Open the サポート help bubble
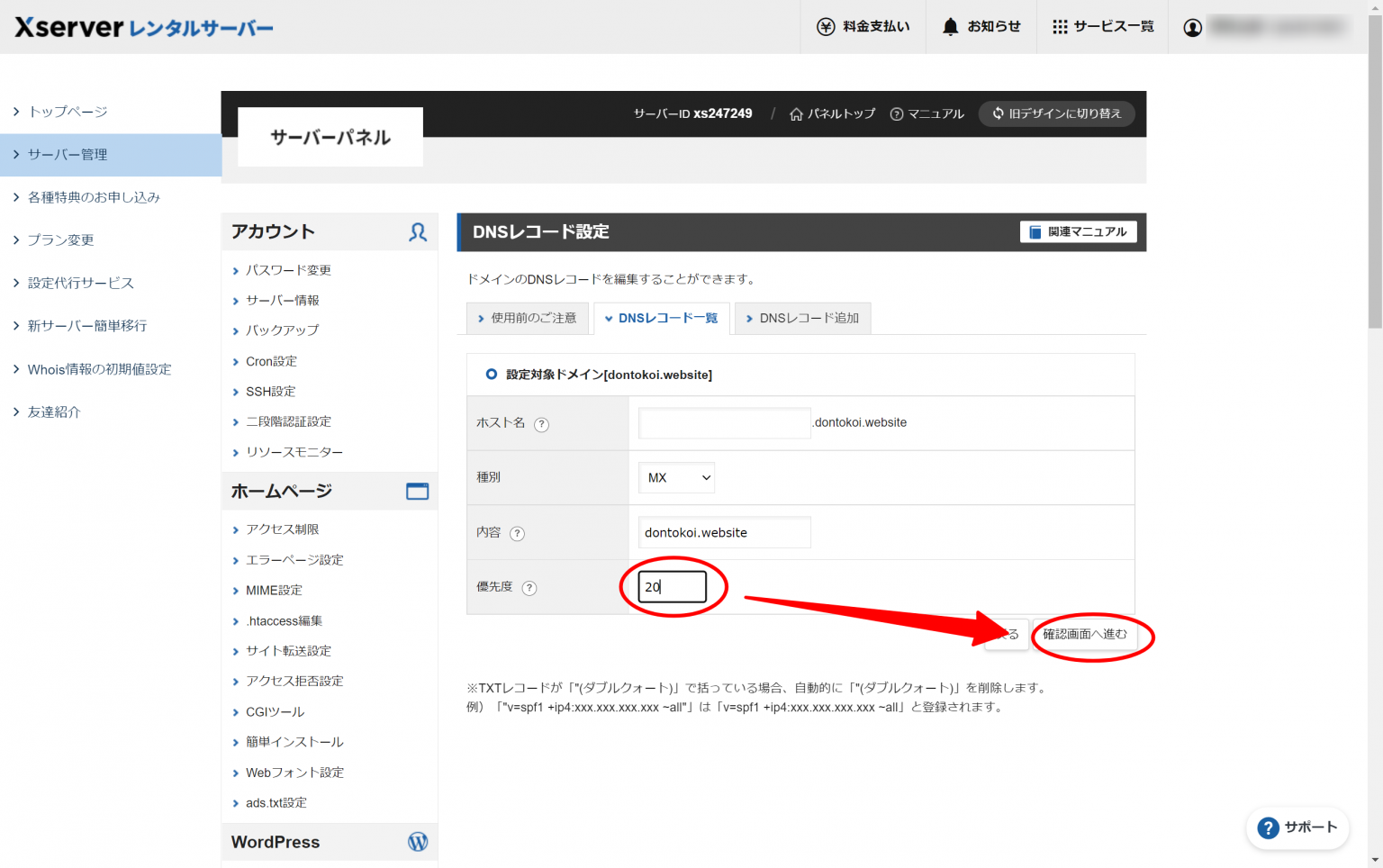This screenshot has height=868, width=1383. 1297,828
